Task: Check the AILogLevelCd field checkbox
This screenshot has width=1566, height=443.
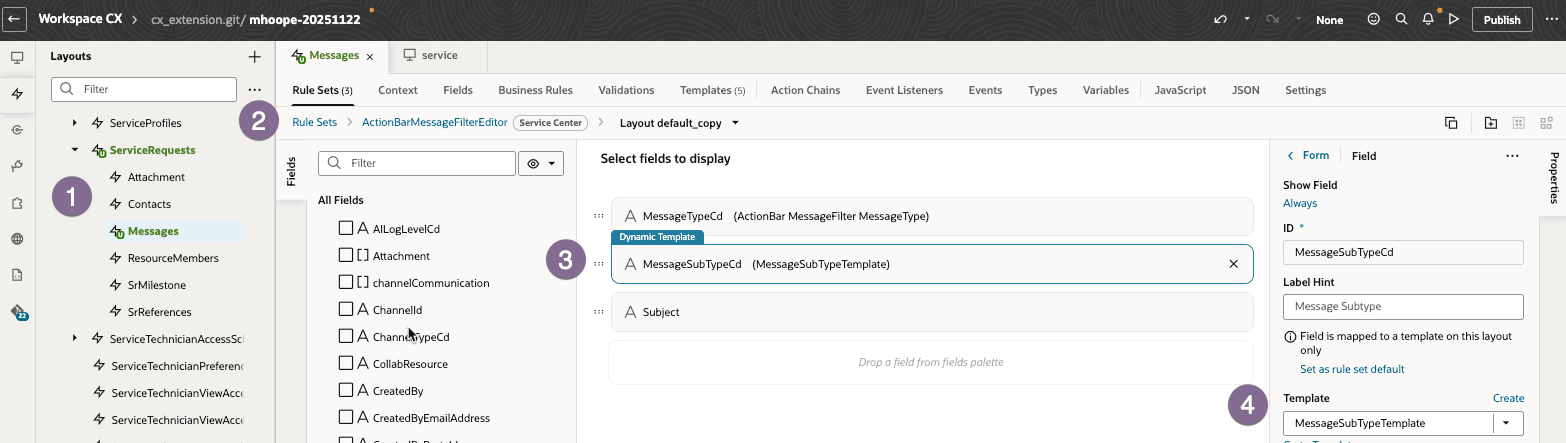Action: 346,229
